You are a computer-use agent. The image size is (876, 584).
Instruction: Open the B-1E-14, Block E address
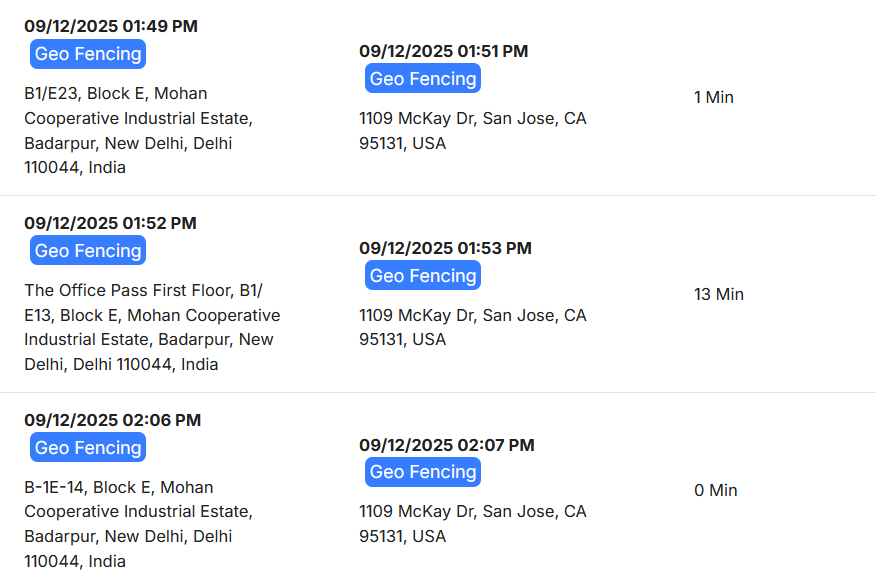click(x=138, y=524)
